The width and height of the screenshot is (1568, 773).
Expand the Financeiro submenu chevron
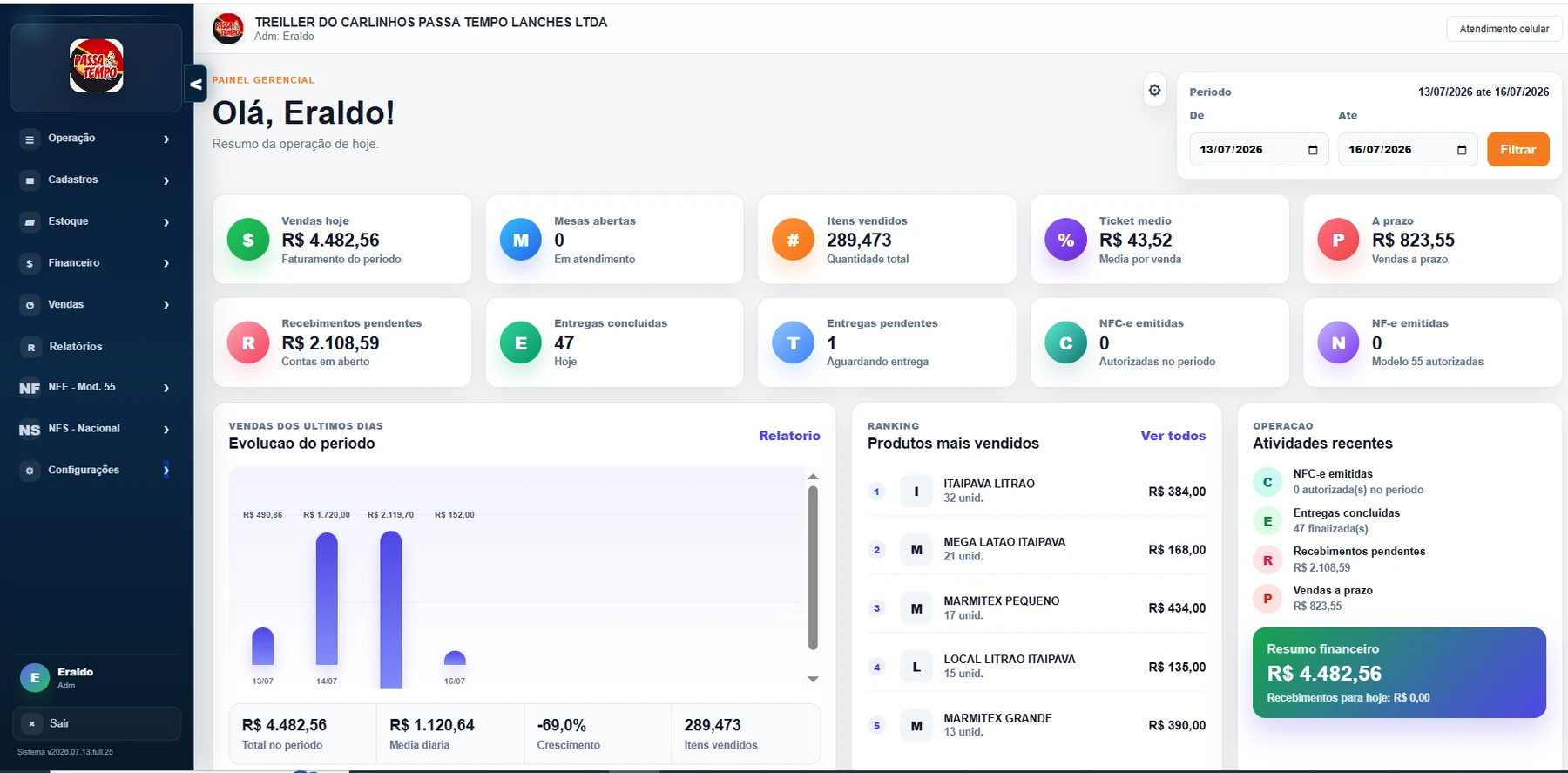pos(166,263)
